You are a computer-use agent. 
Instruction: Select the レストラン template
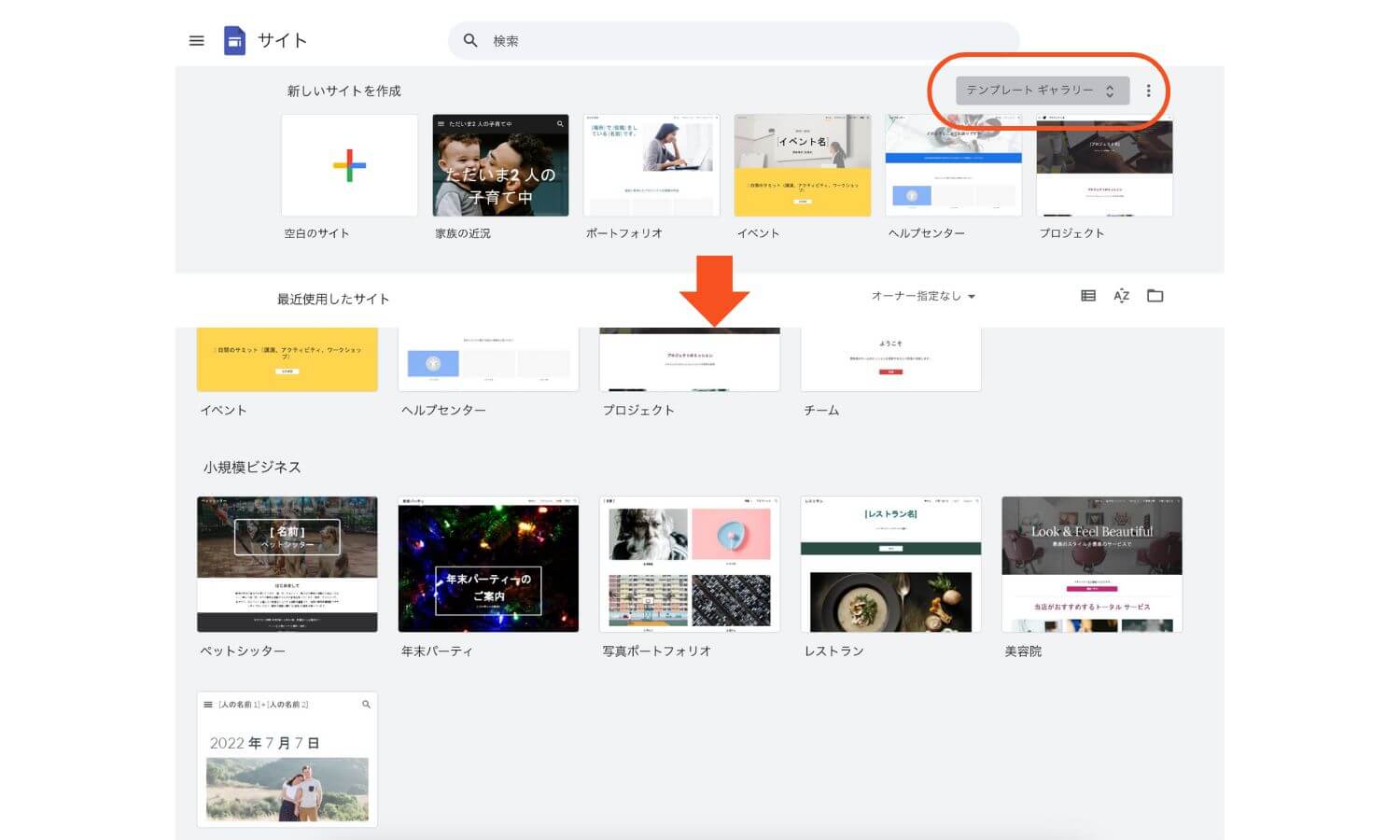(x=891, y=564)
